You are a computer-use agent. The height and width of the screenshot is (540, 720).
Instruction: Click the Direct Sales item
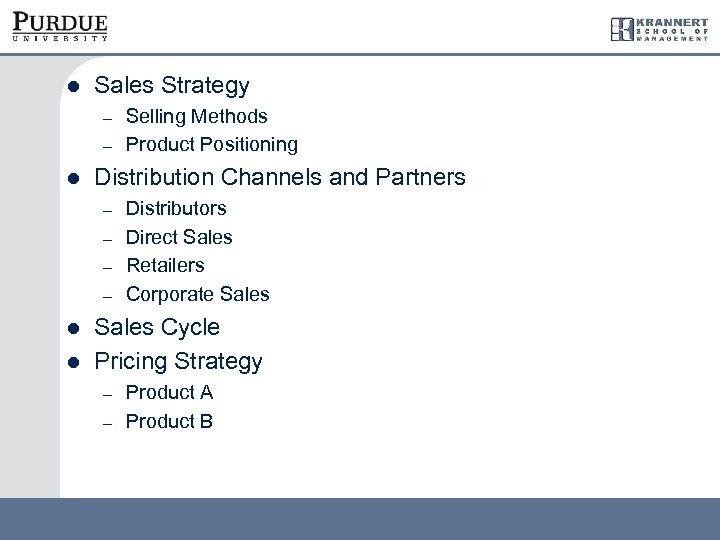tap(179, 237)
